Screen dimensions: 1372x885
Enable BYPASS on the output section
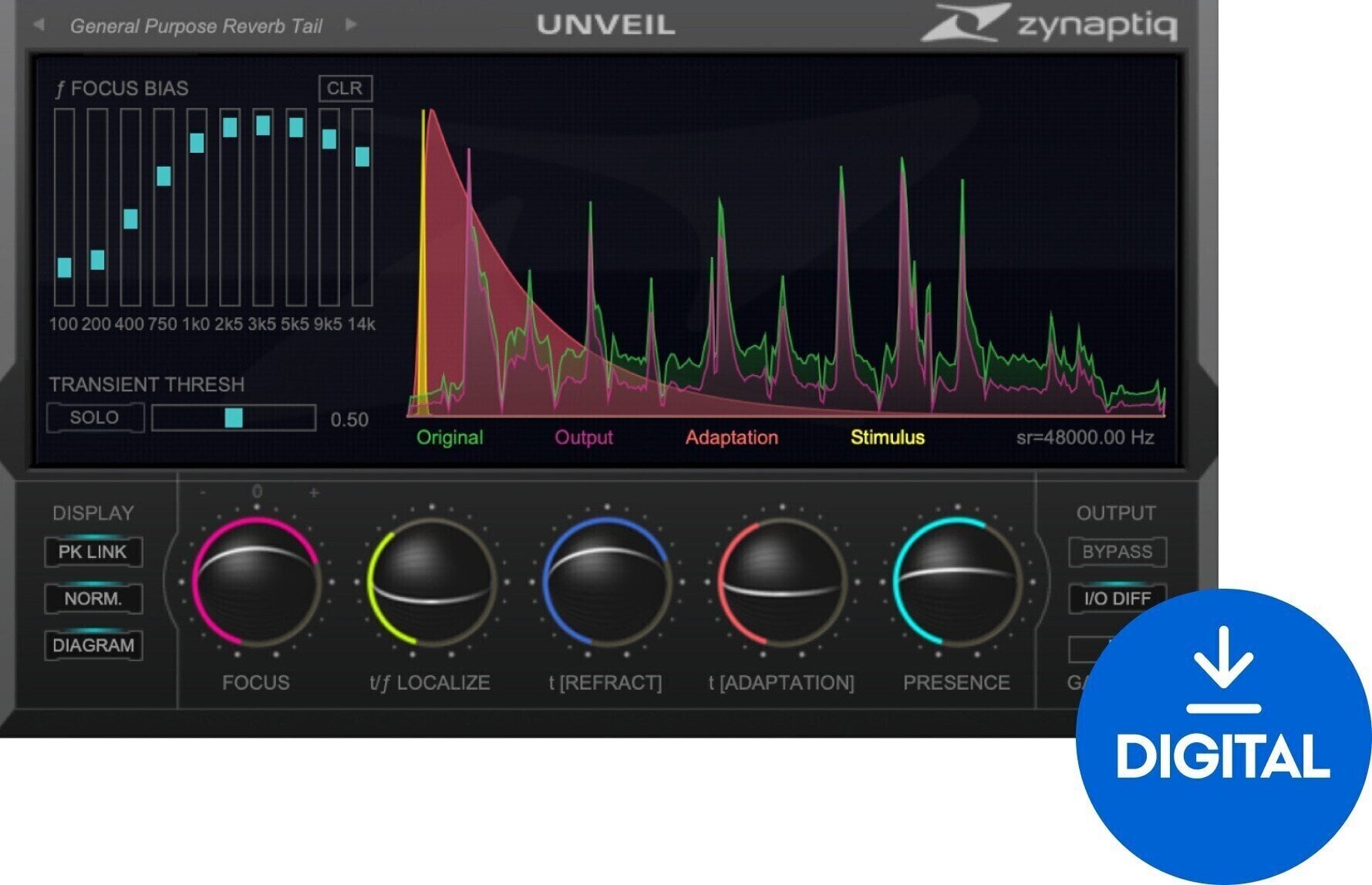1117,552
